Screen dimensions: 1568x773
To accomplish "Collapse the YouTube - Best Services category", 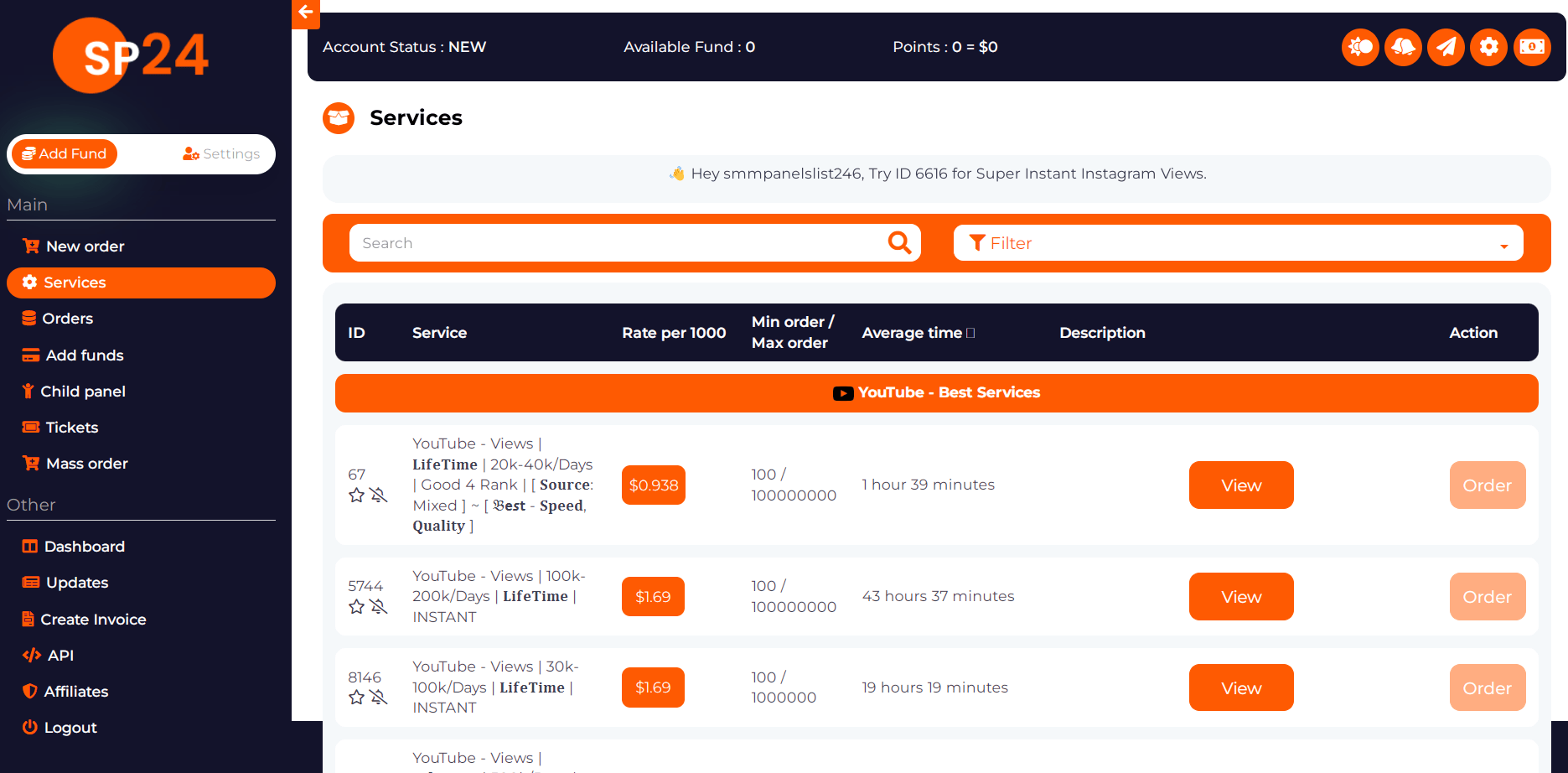I will [x=936, y=392].
